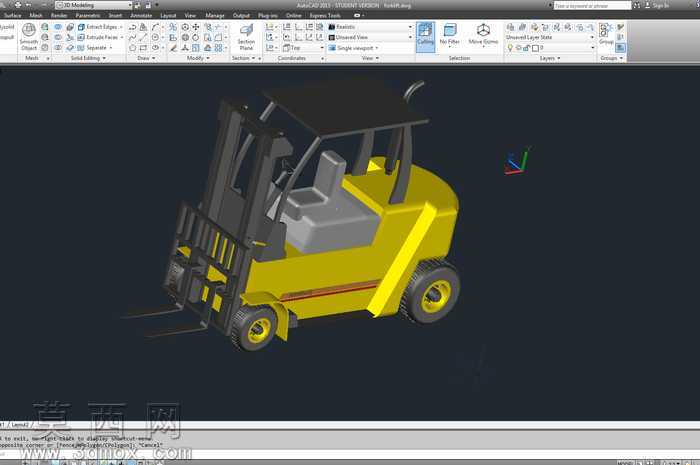Toggle the layer 0 lock icon

click(527, 48)
